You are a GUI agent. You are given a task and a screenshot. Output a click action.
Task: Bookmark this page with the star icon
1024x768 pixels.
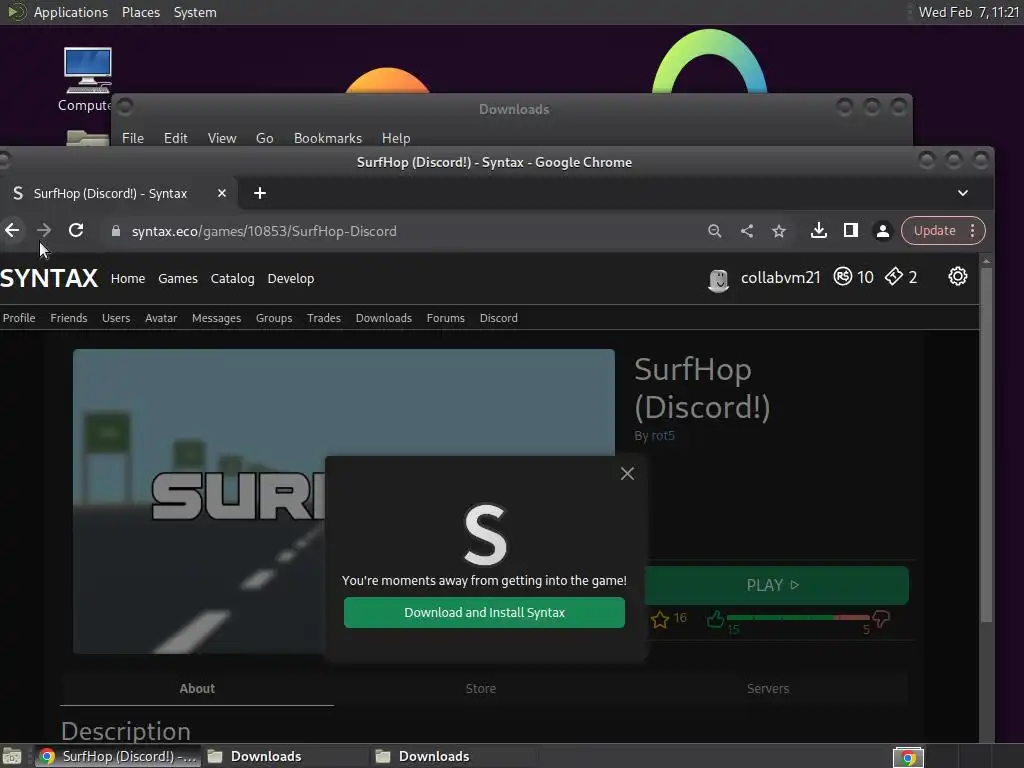778,231
